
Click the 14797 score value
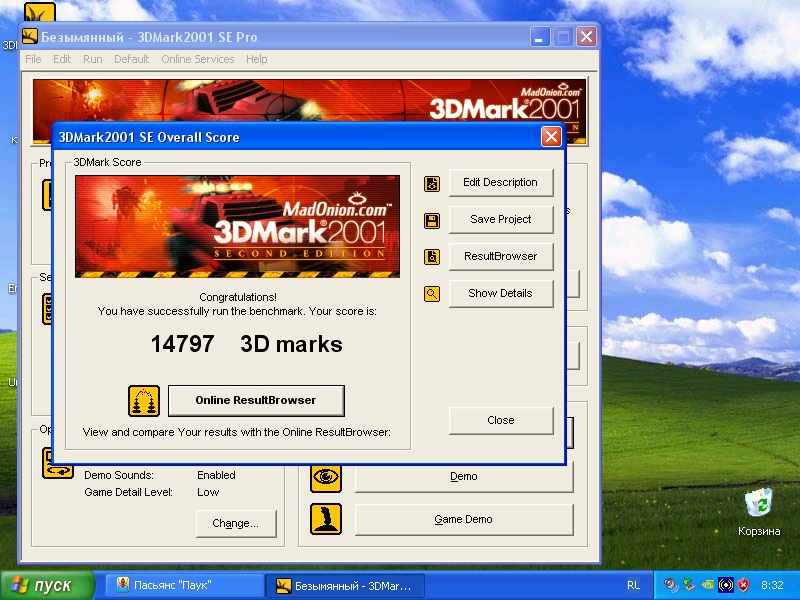[183, 344]
